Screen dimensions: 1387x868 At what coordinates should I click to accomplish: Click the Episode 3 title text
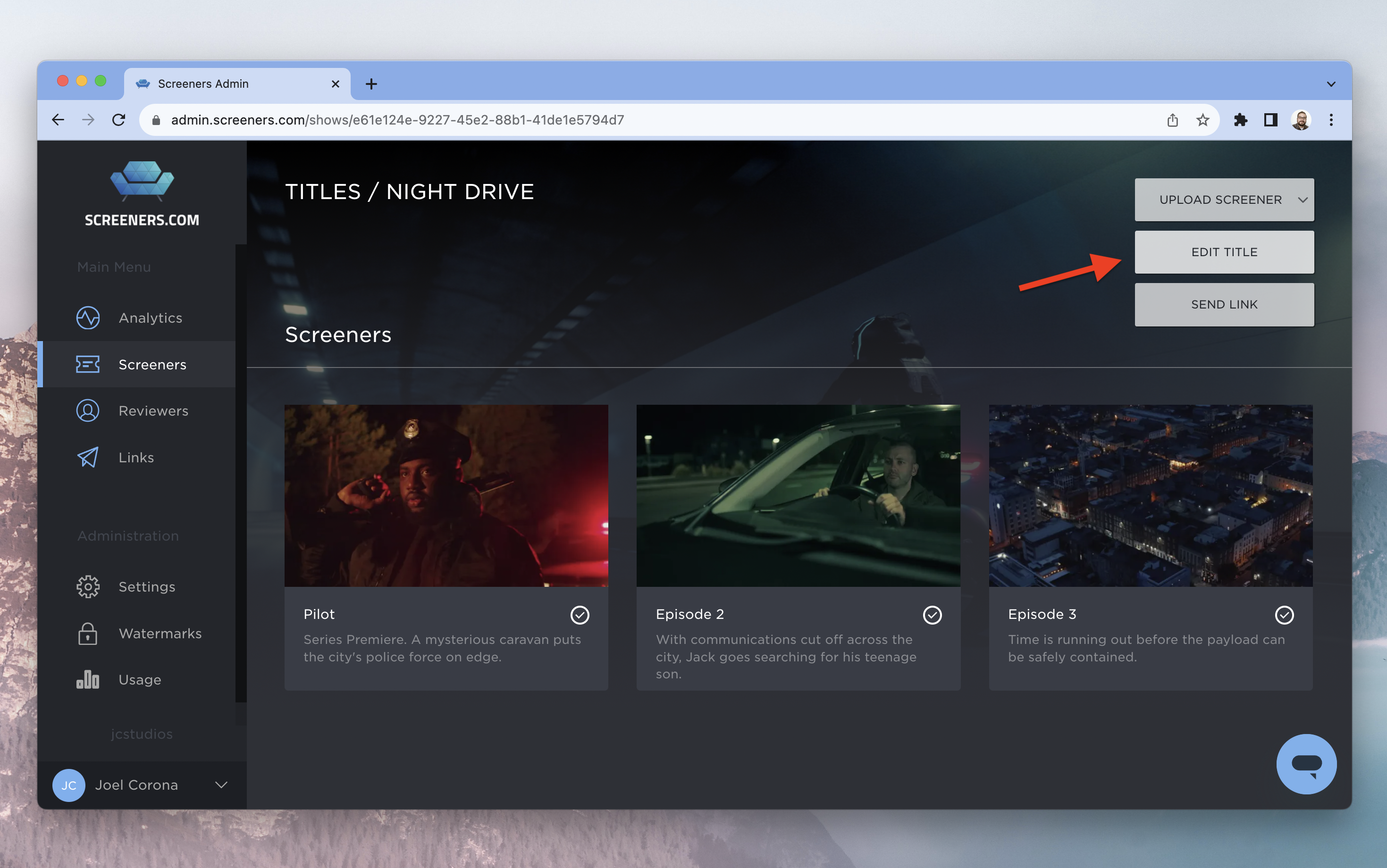click(1042, 614)
